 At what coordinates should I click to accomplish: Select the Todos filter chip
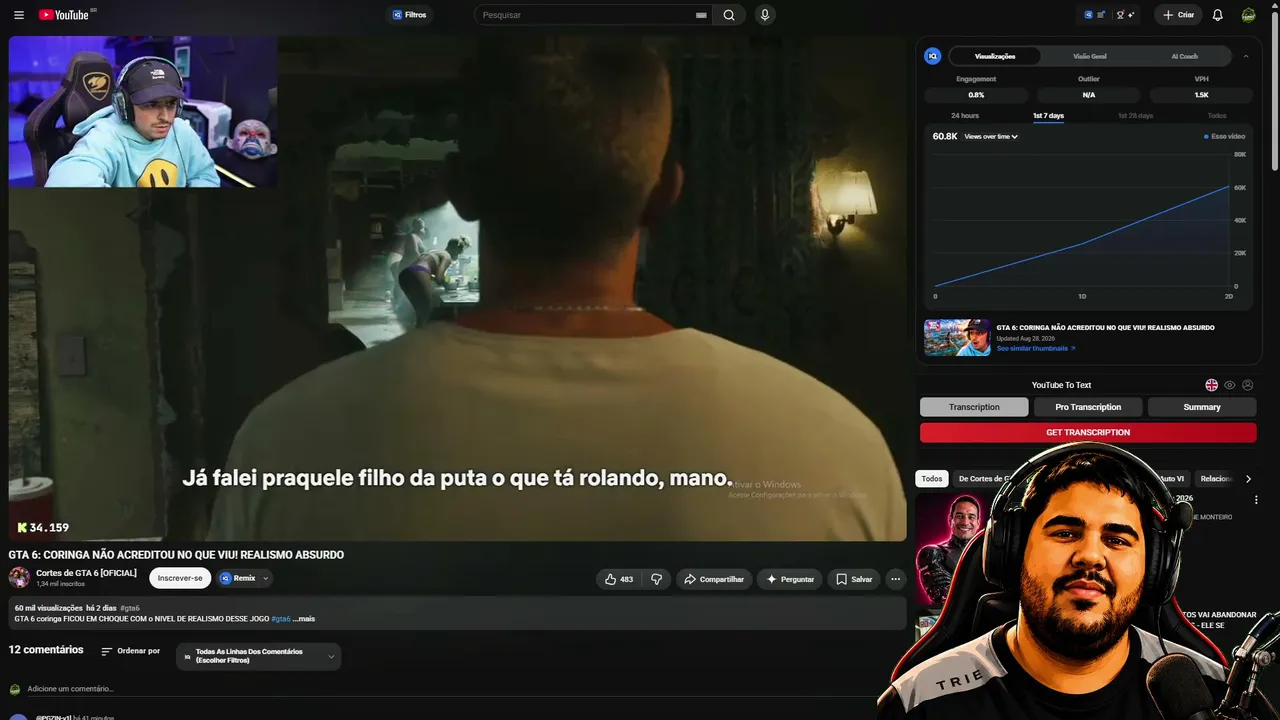(x=932, y=479)
